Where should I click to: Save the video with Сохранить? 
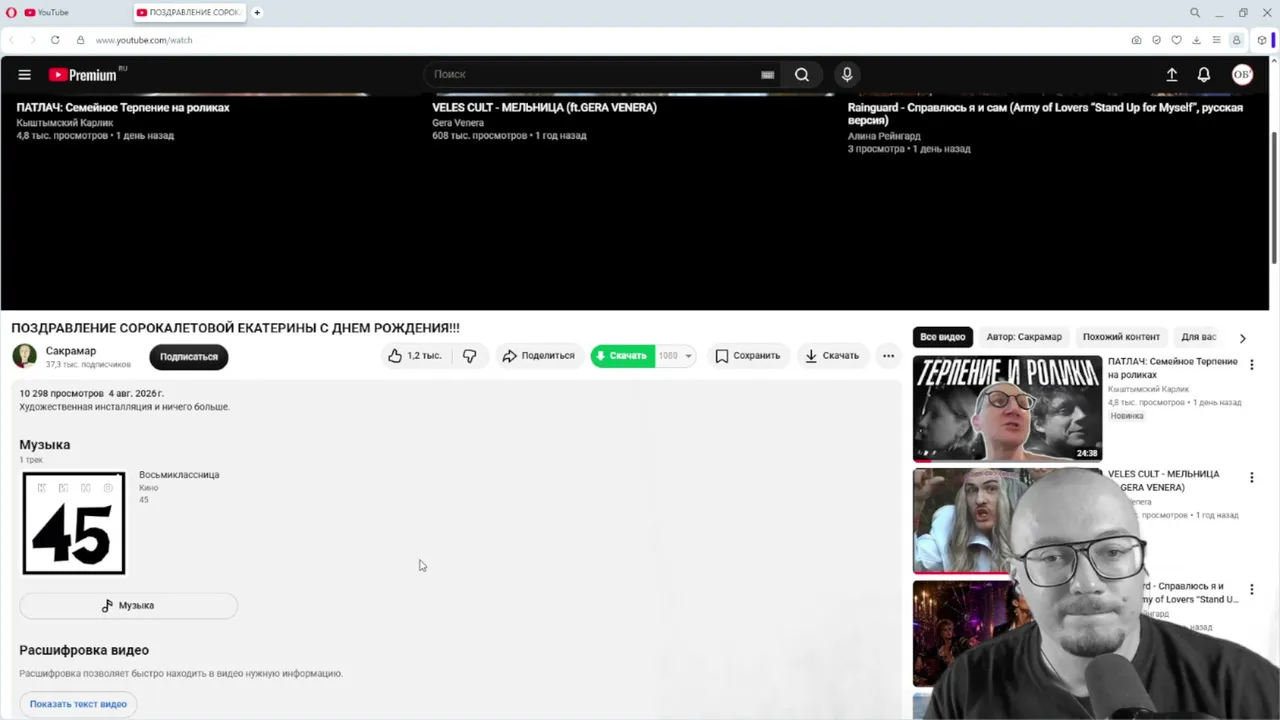point(747,356)
